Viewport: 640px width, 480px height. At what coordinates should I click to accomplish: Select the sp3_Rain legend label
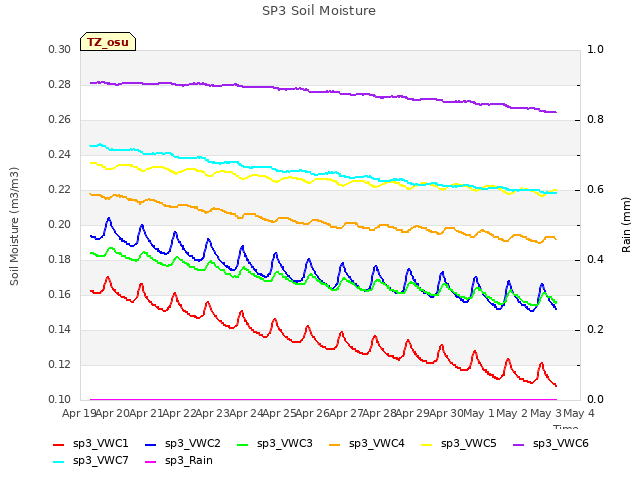pyautogui.click(x=189, y=461)
